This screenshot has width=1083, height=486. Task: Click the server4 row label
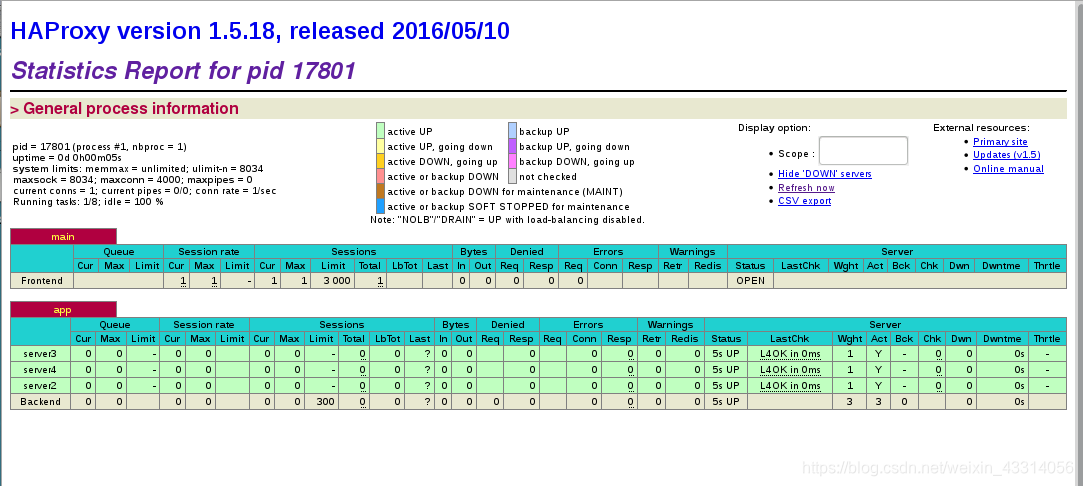[40, 369]
